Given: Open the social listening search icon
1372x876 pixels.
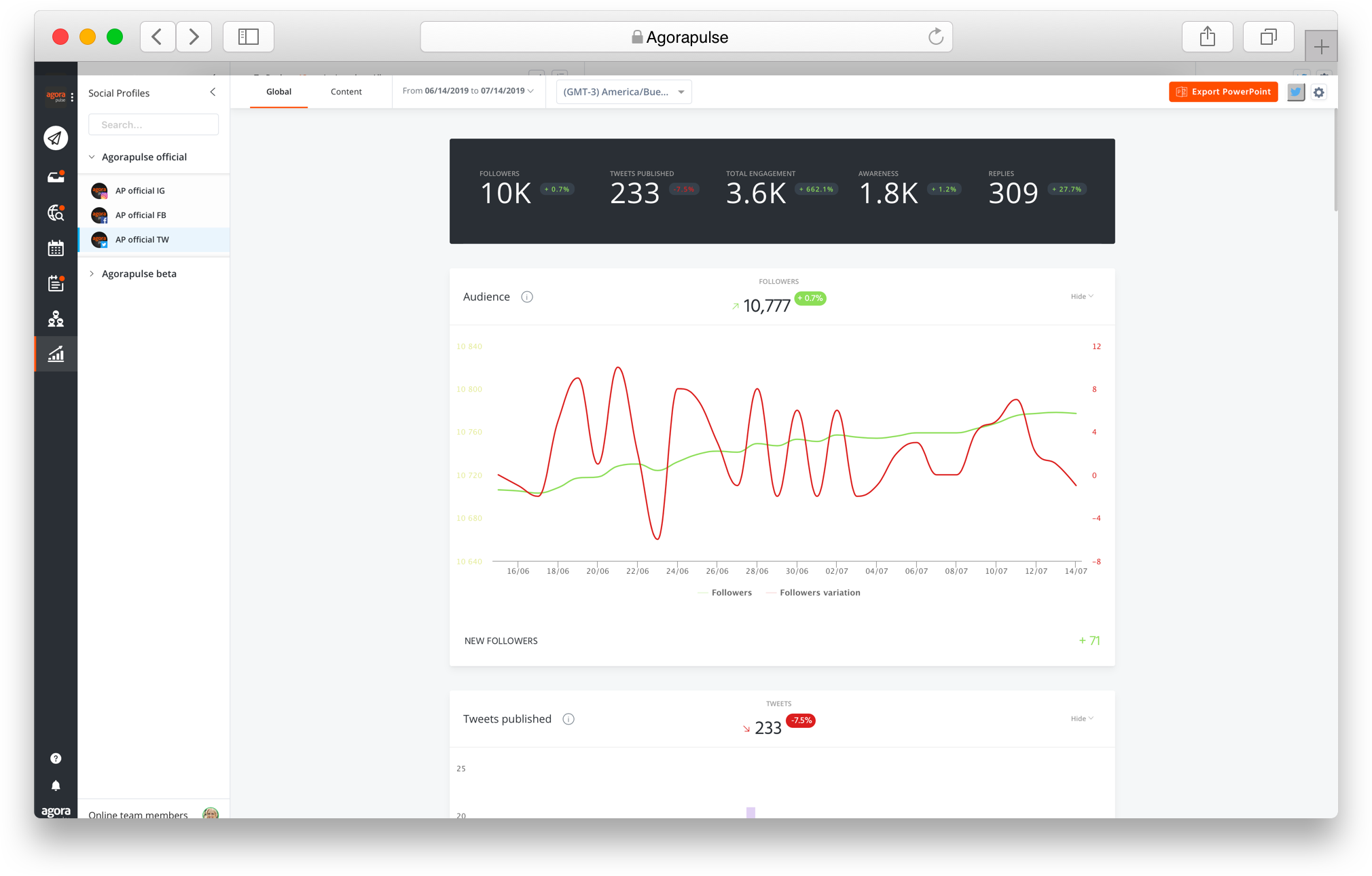Looking at the screenshot, I should click(x=56, y=213).
